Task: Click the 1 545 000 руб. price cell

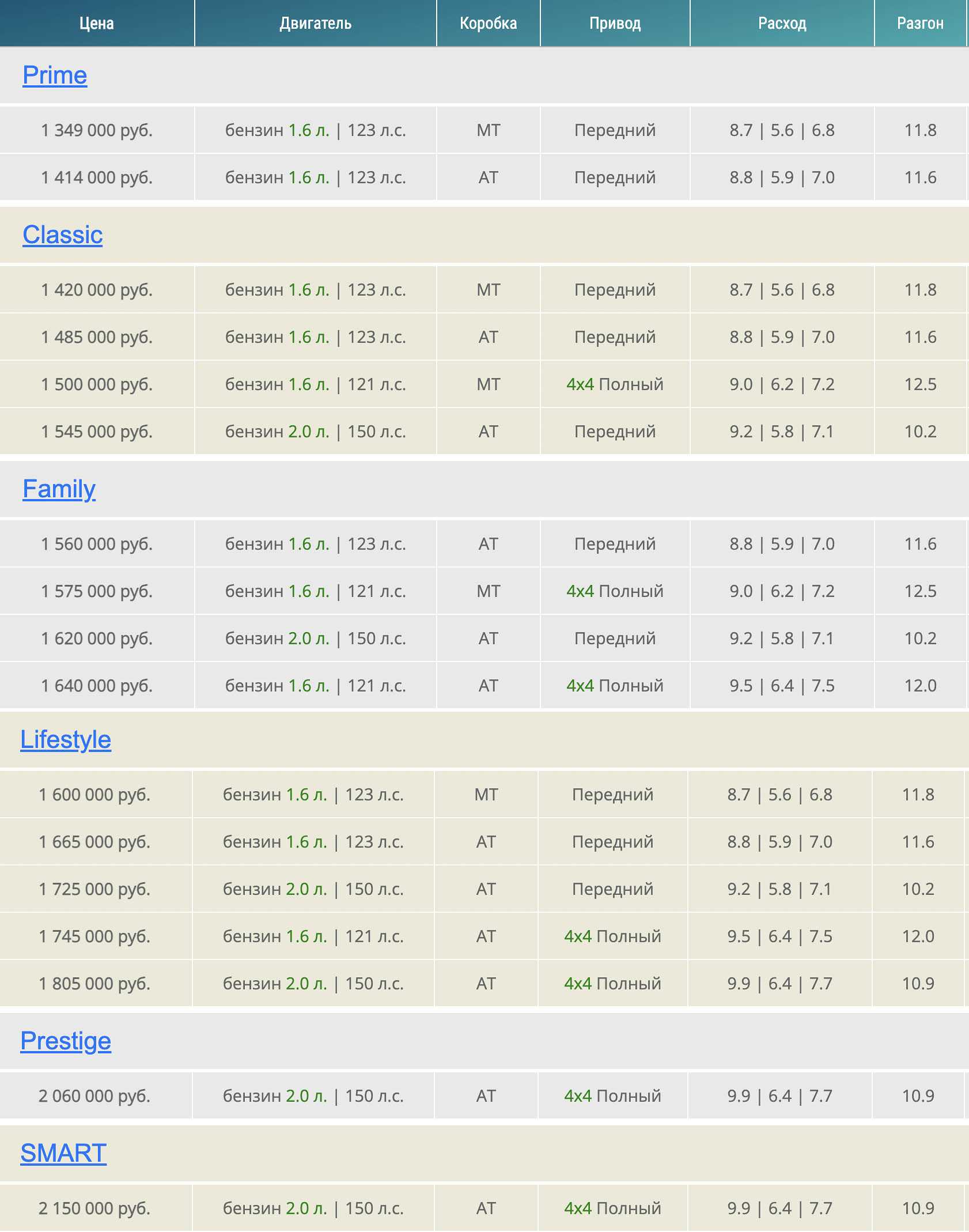Action: [97, 432]
